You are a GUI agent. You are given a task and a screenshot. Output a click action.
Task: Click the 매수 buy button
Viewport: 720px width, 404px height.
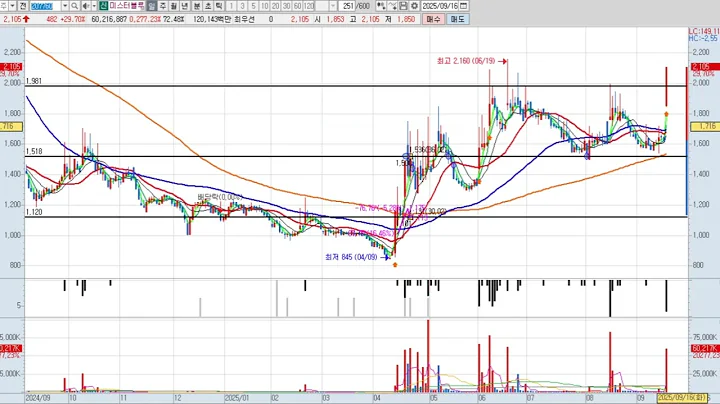click(x=433, y=19)
